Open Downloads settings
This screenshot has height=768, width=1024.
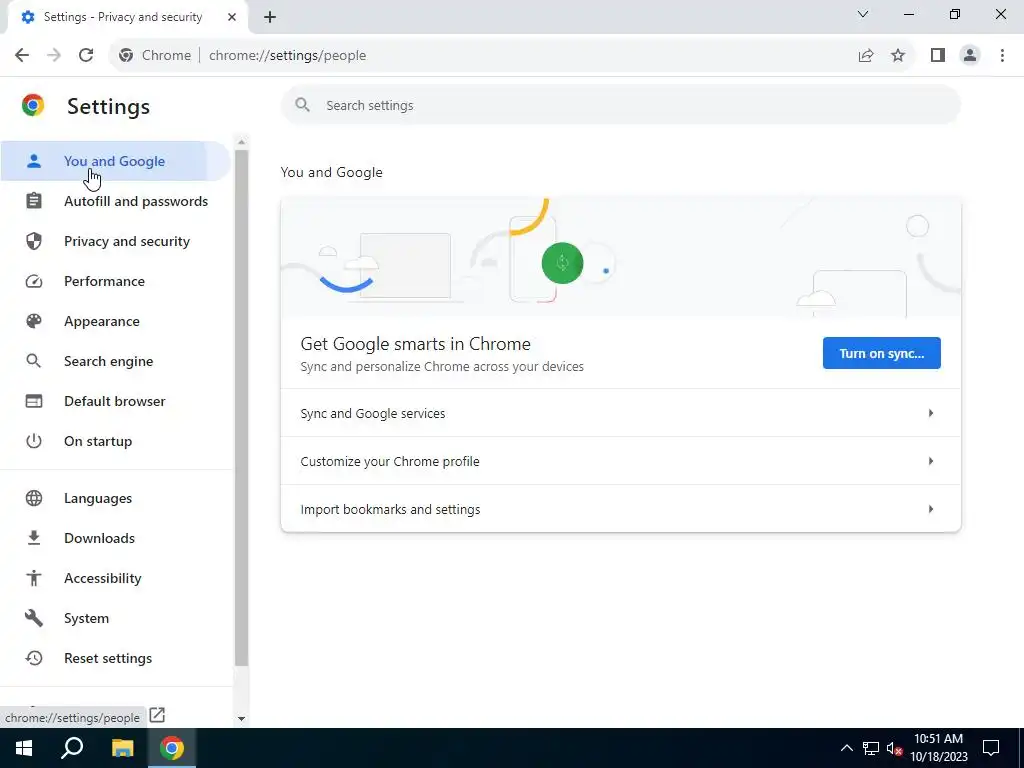coord(116,538)
